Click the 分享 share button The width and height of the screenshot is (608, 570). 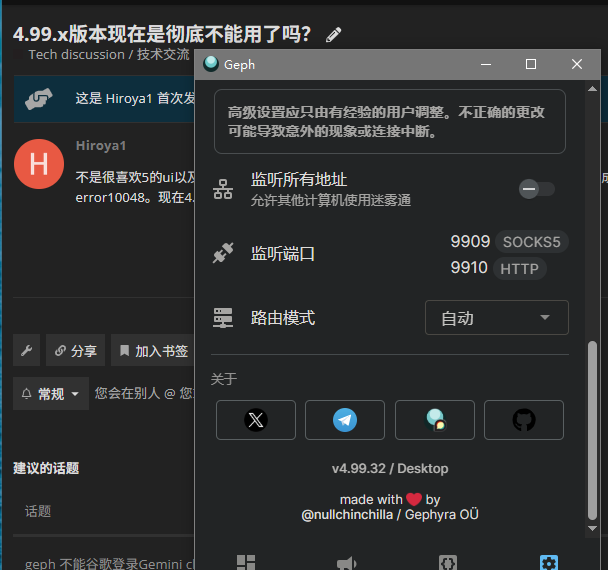click(76, 351)
